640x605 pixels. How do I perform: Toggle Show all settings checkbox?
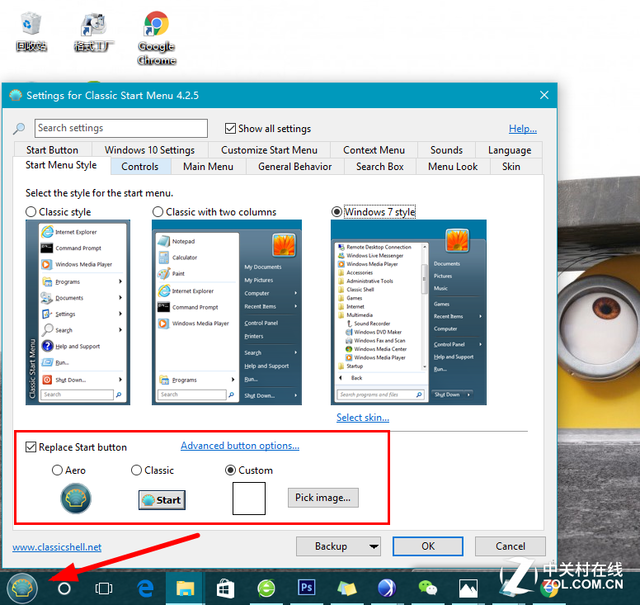[230, 129]
